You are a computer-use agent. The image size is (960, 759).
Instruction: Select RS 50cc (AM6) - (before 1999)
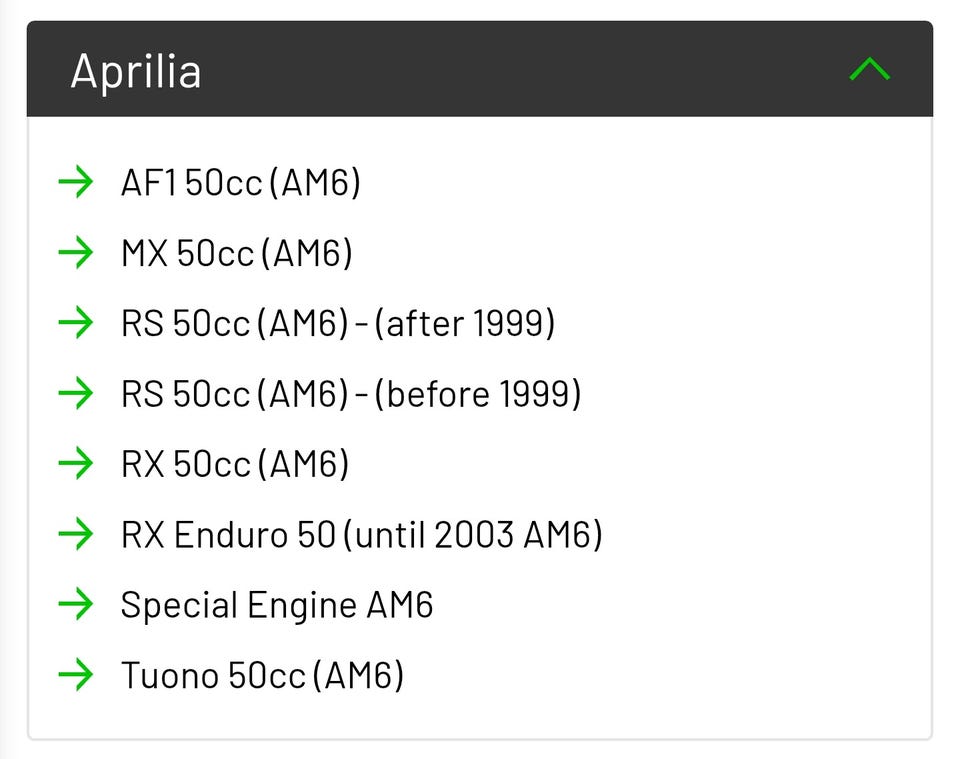click(350, 394)
